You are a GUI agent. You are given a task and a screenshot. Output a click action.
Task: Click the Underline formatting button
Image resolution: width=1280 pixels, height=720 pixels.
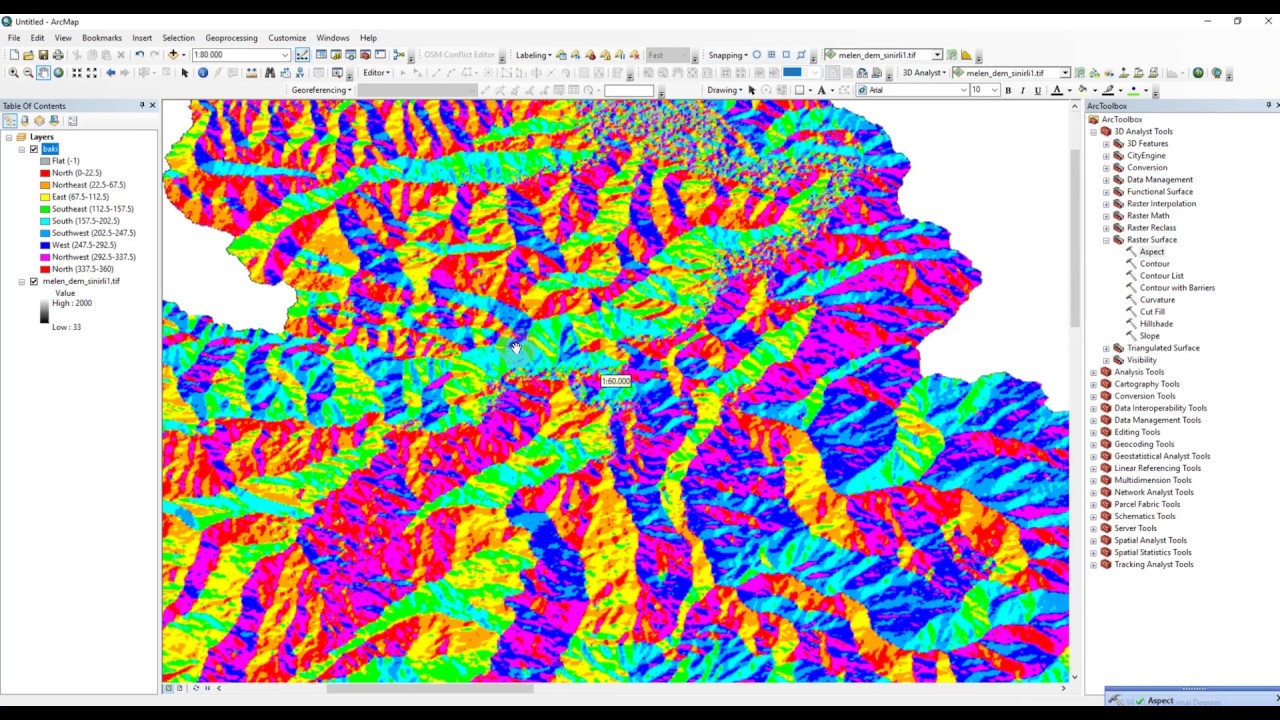pos(1038,90)
